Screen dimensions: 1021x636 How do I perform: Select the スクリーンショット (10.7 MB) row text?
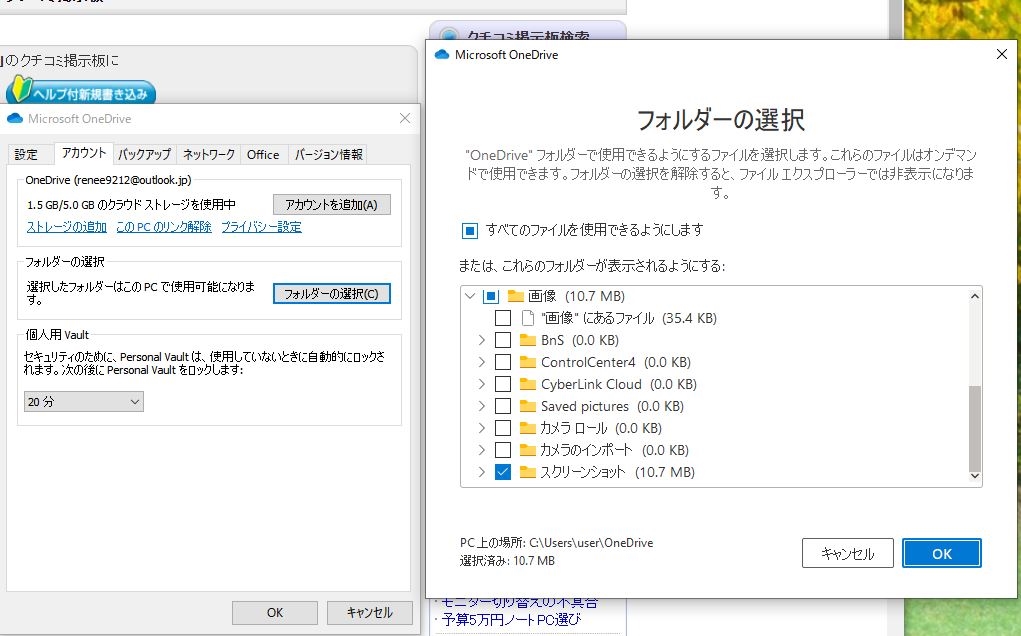point(617,472)
